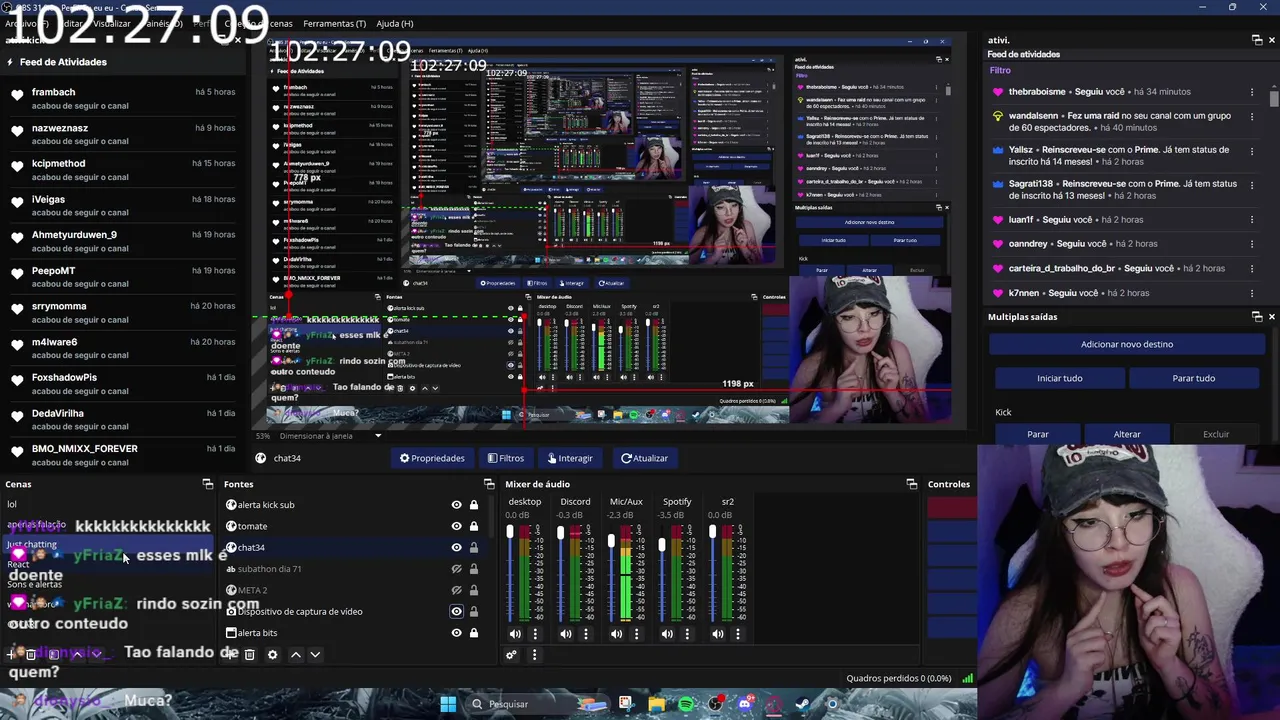Lock toggle for alerta kick sub source
The height and width of the screenshot is (720, 1280).
point(474,505)
